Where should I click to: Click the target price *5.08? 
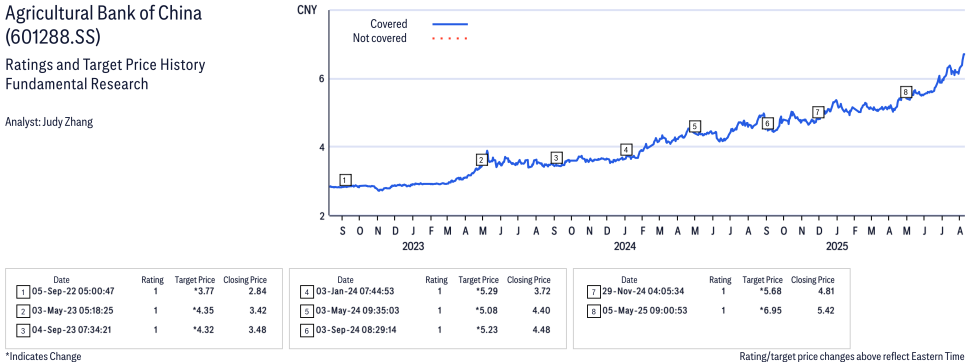tap(488, 310)
